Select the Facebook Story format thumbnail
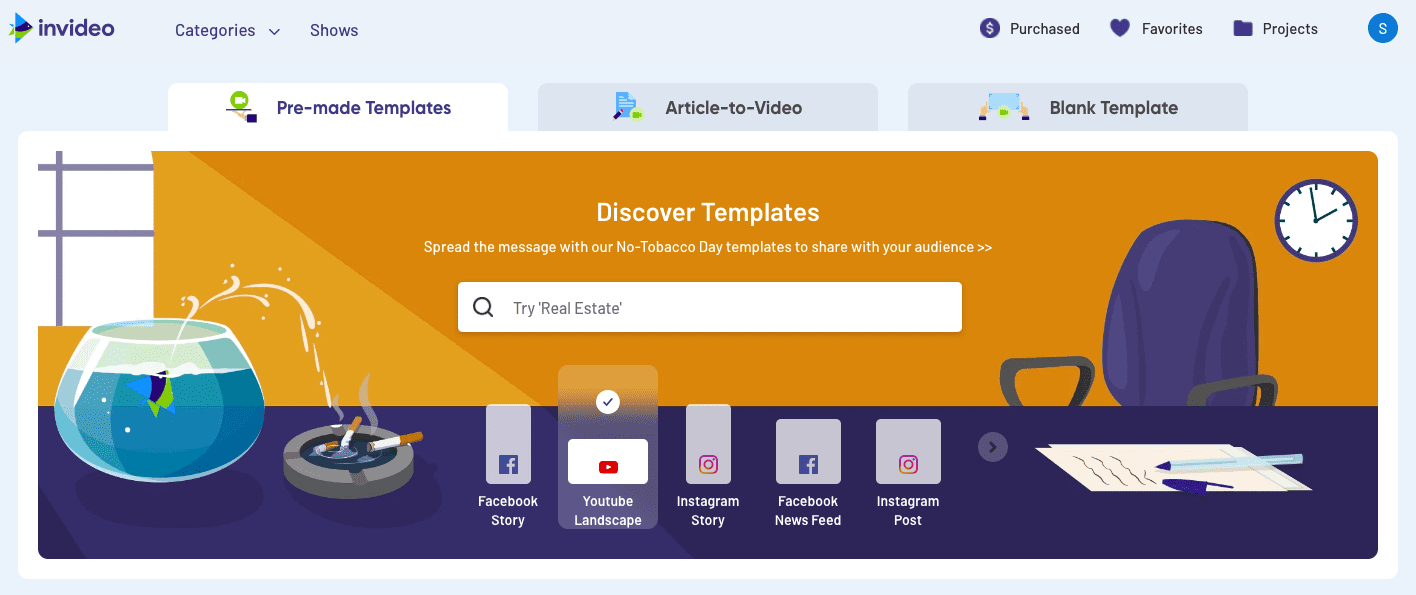1416x595 pixels. click(x=508, y=444)
